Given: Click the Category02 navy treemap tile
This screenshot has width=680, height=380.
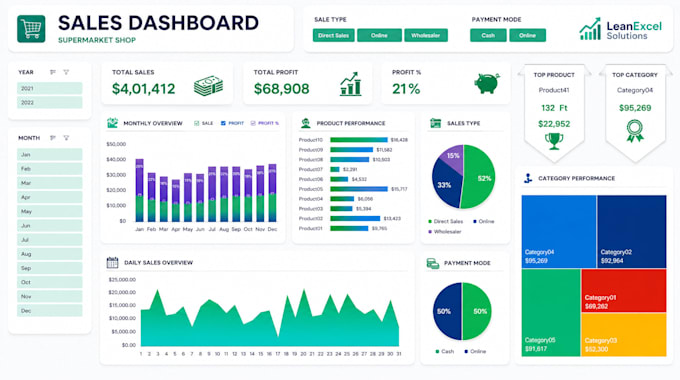Looking at the screenshot, I should click(632, 231).
